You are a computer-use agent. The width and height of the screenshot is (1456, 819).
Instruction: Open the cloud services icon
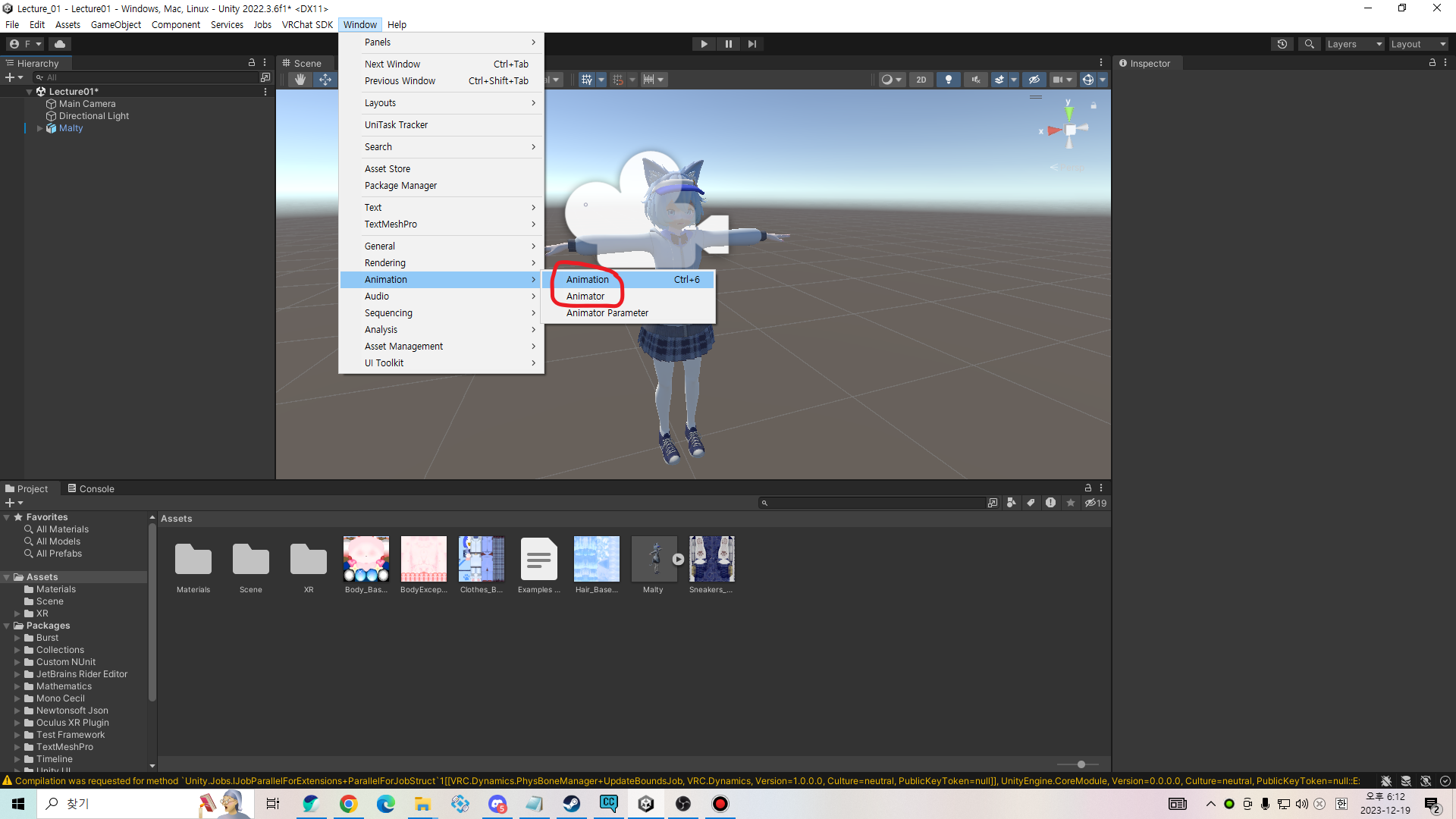60,44
